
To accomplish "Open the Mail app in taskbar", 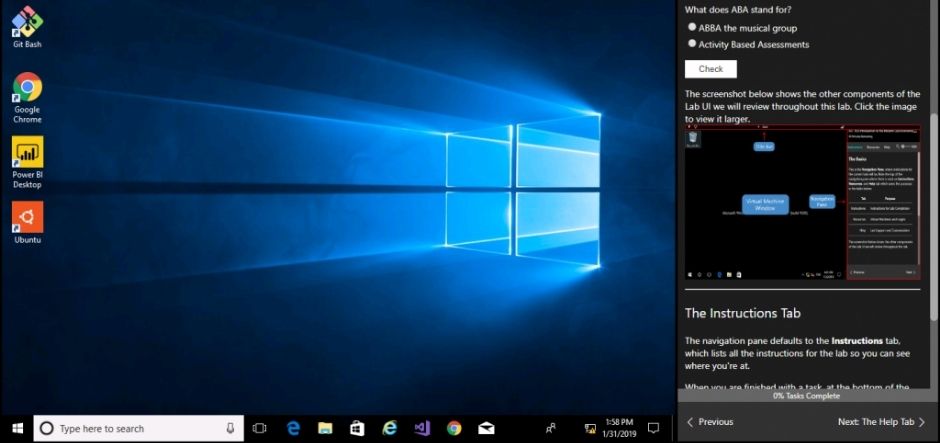I will tap(486, 428).
